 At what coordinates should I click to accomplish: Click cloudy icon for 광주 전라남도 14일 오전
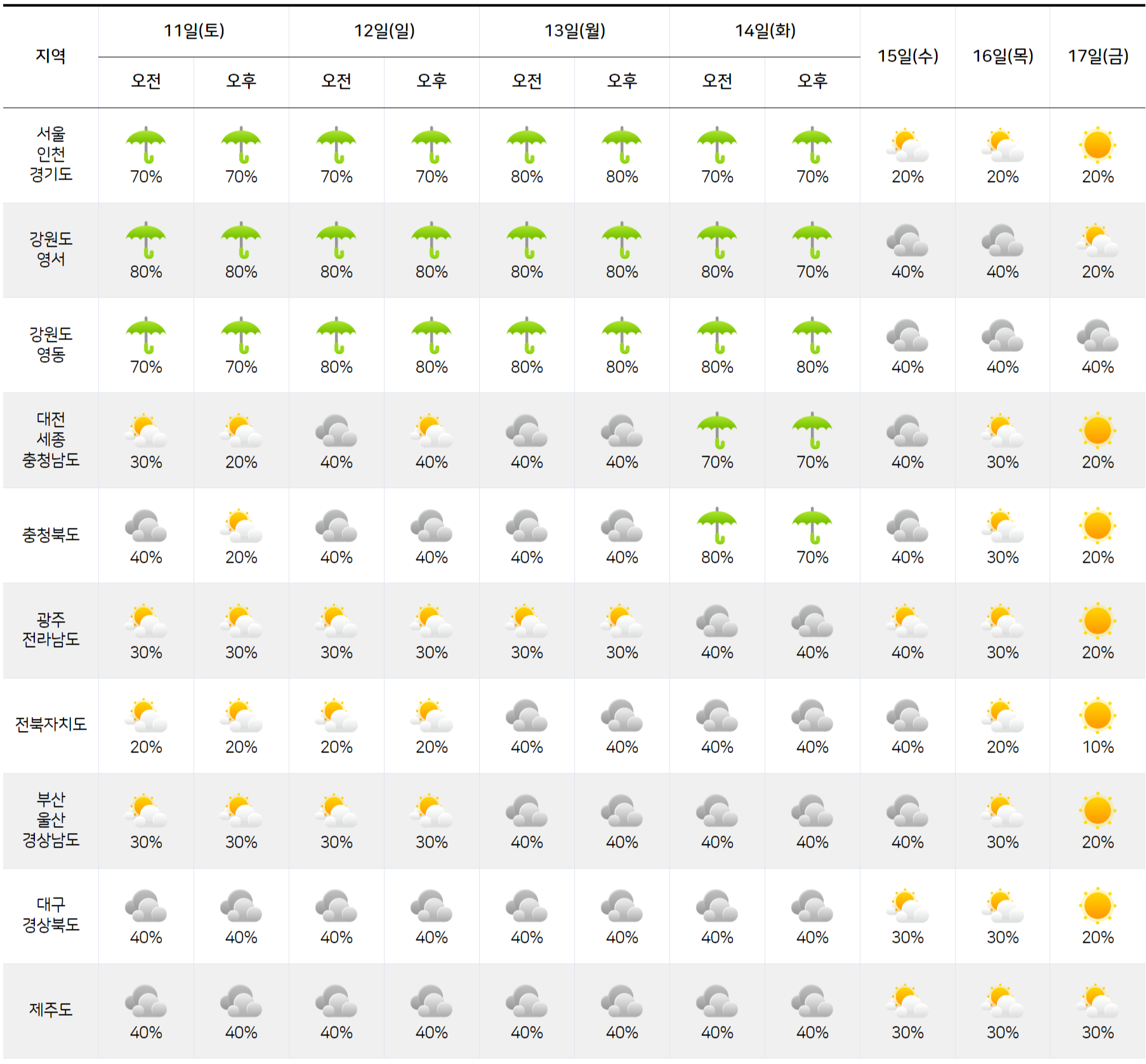(717, 621)
